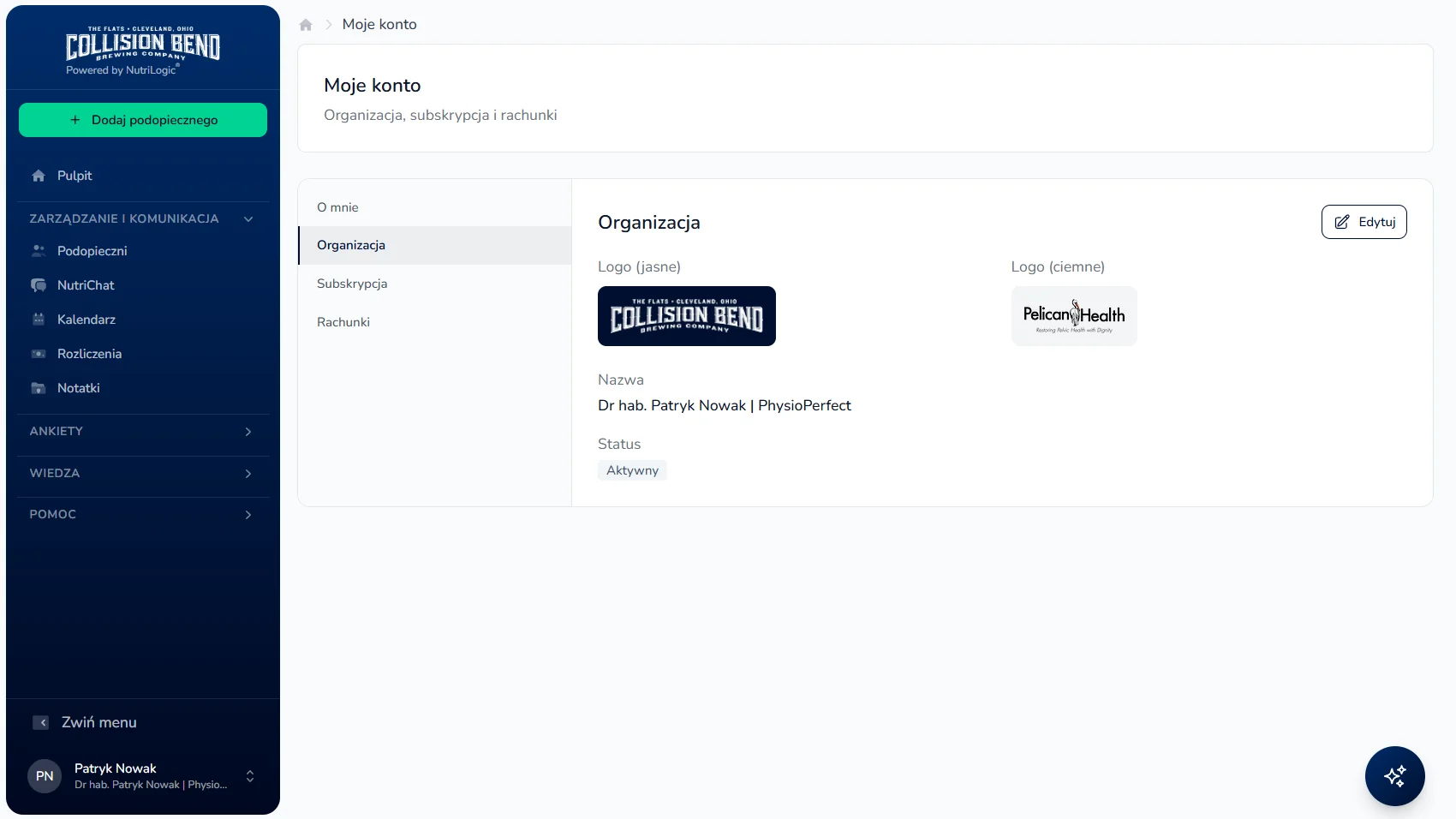
Task: Click the NutriChat chat bubble icon
Action: [x=39, y=285]
